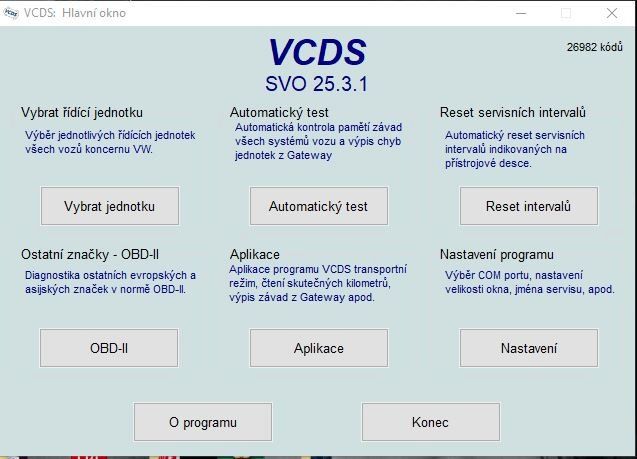Show the O programu info

click(203, 422)
